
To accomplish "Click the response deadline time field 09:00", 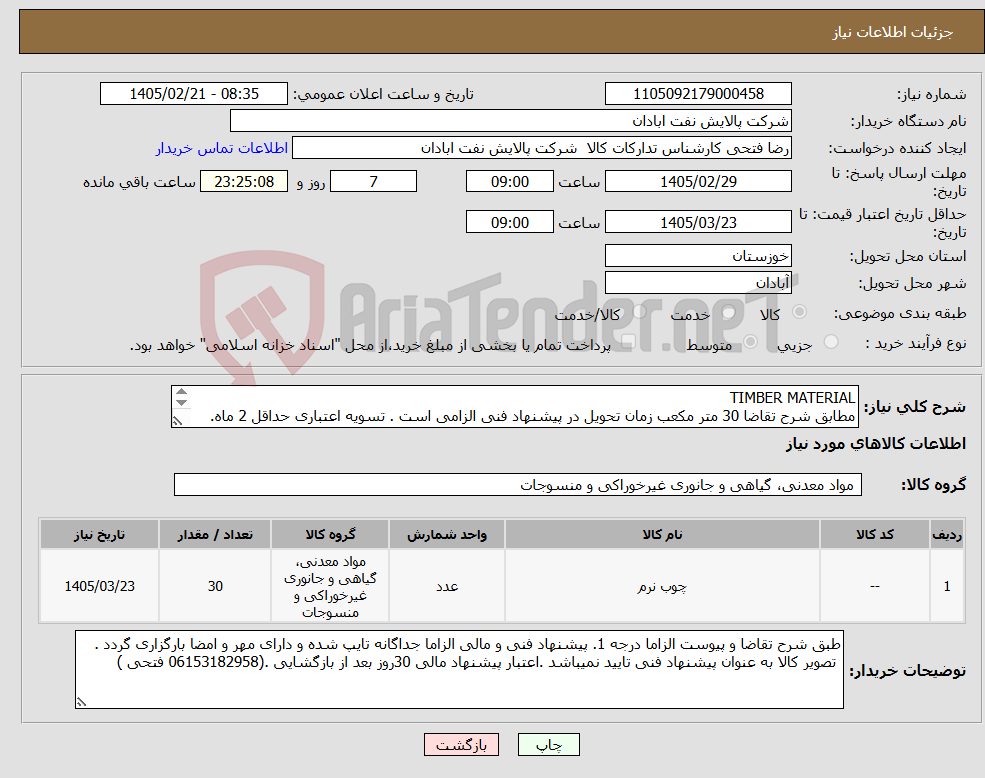I will [x=509, y=182].
